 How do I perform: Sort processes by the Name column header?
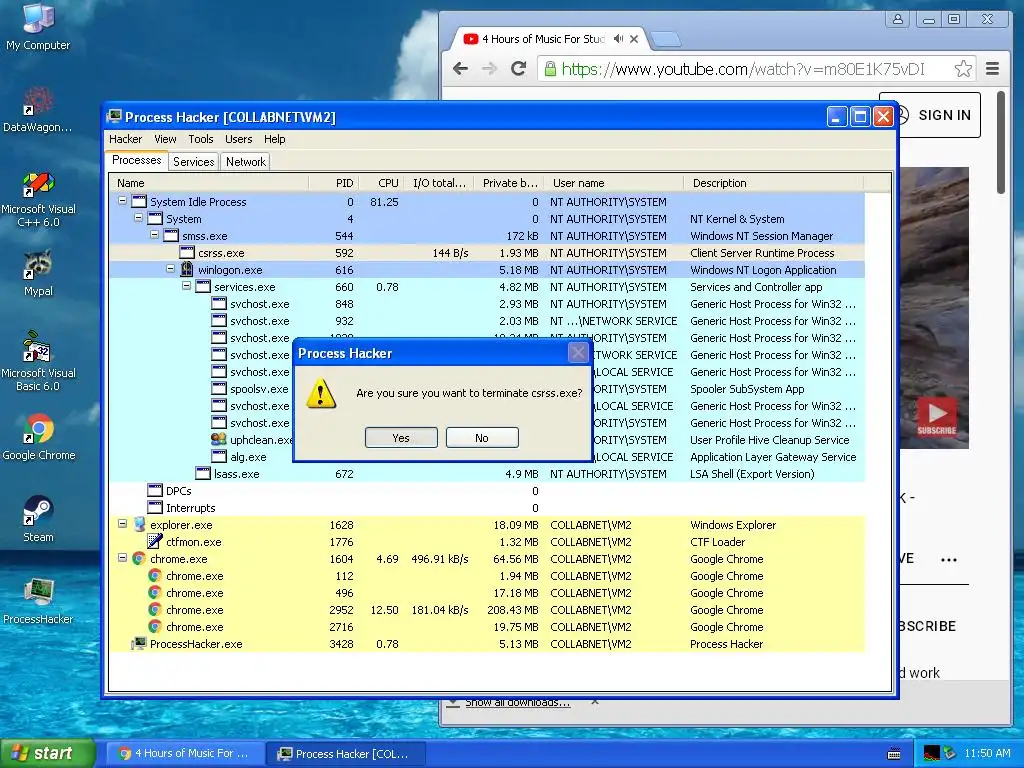pos(208,183)
